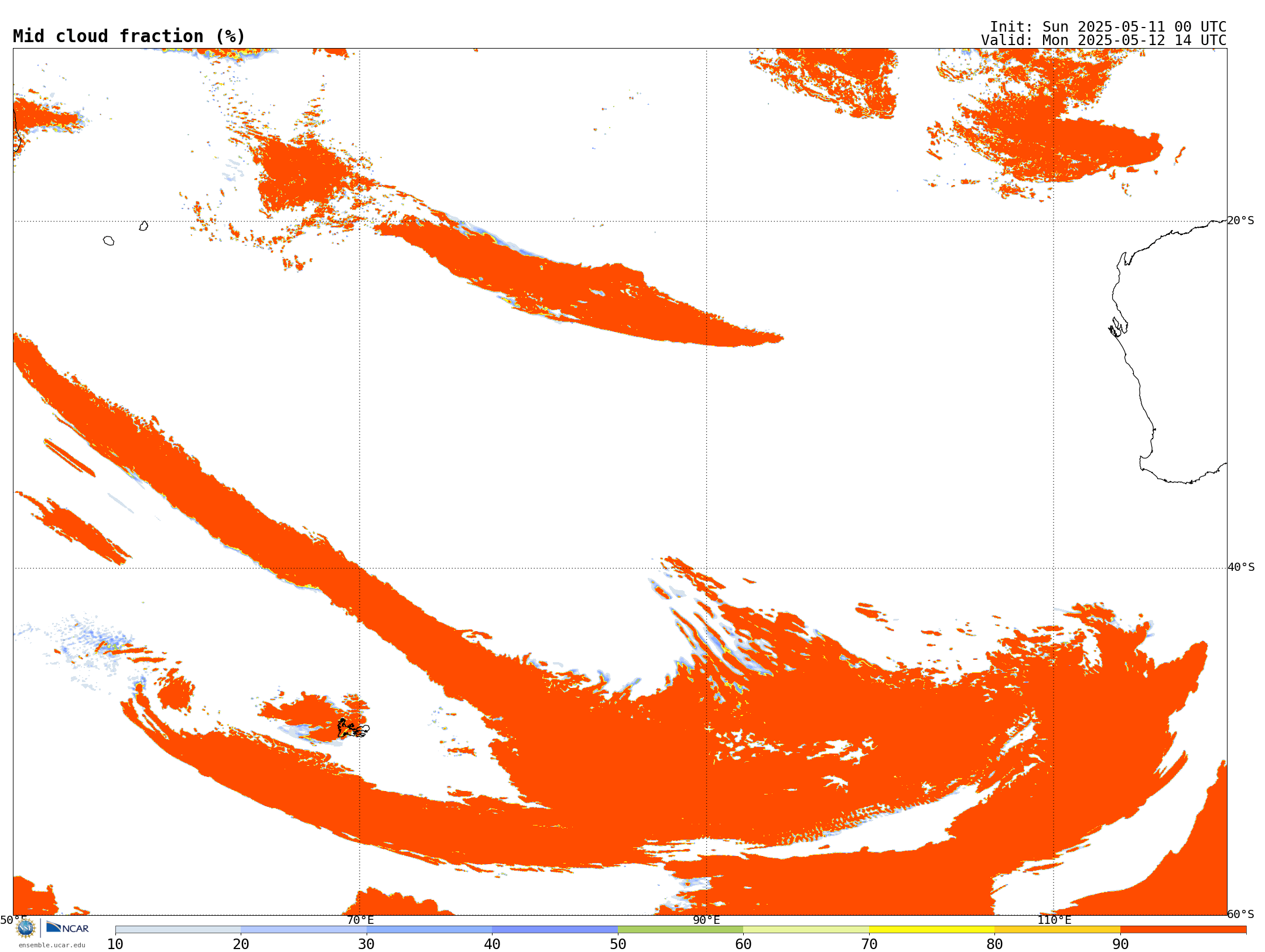Viewport: 1265px width, 952px height.
Task: Click the 40–50 periwinkle colorbar segment
Action: pyautogui.click(x=555, y=930)
